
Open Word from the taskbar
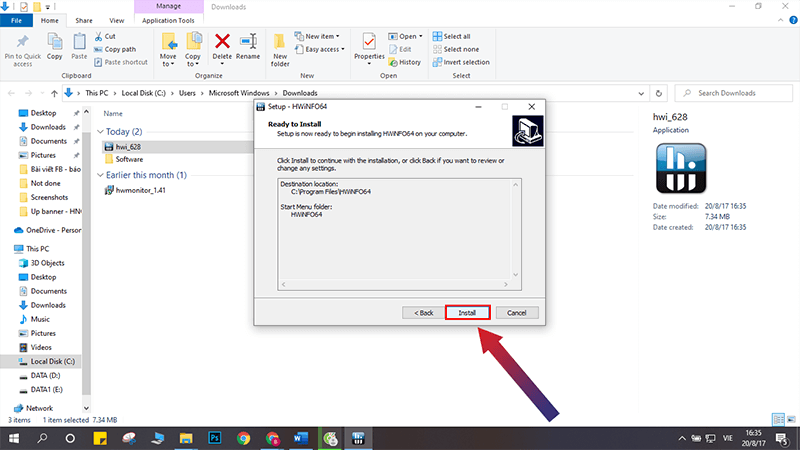tap(301, 438)
